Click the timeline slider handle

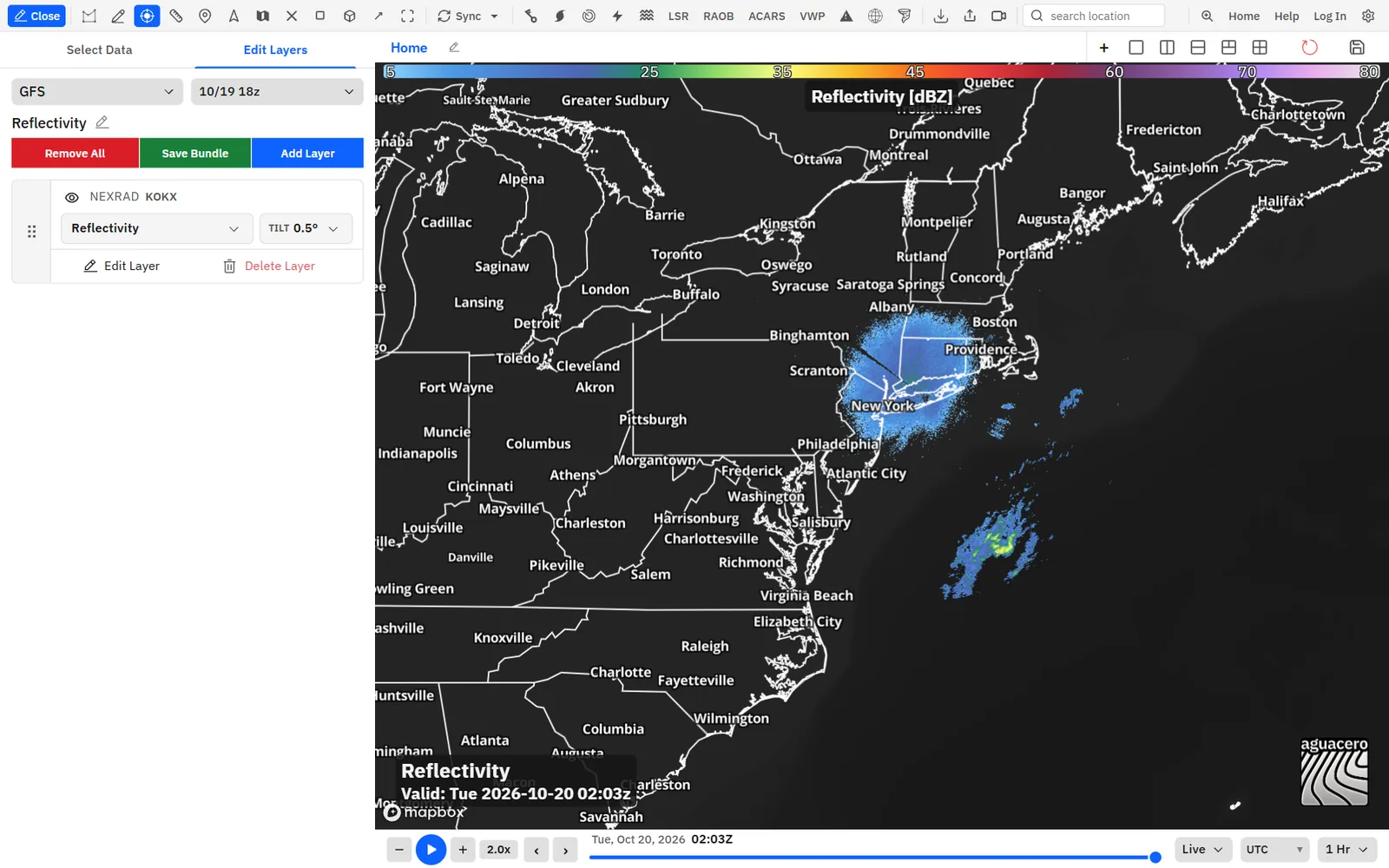(1155, 857)
